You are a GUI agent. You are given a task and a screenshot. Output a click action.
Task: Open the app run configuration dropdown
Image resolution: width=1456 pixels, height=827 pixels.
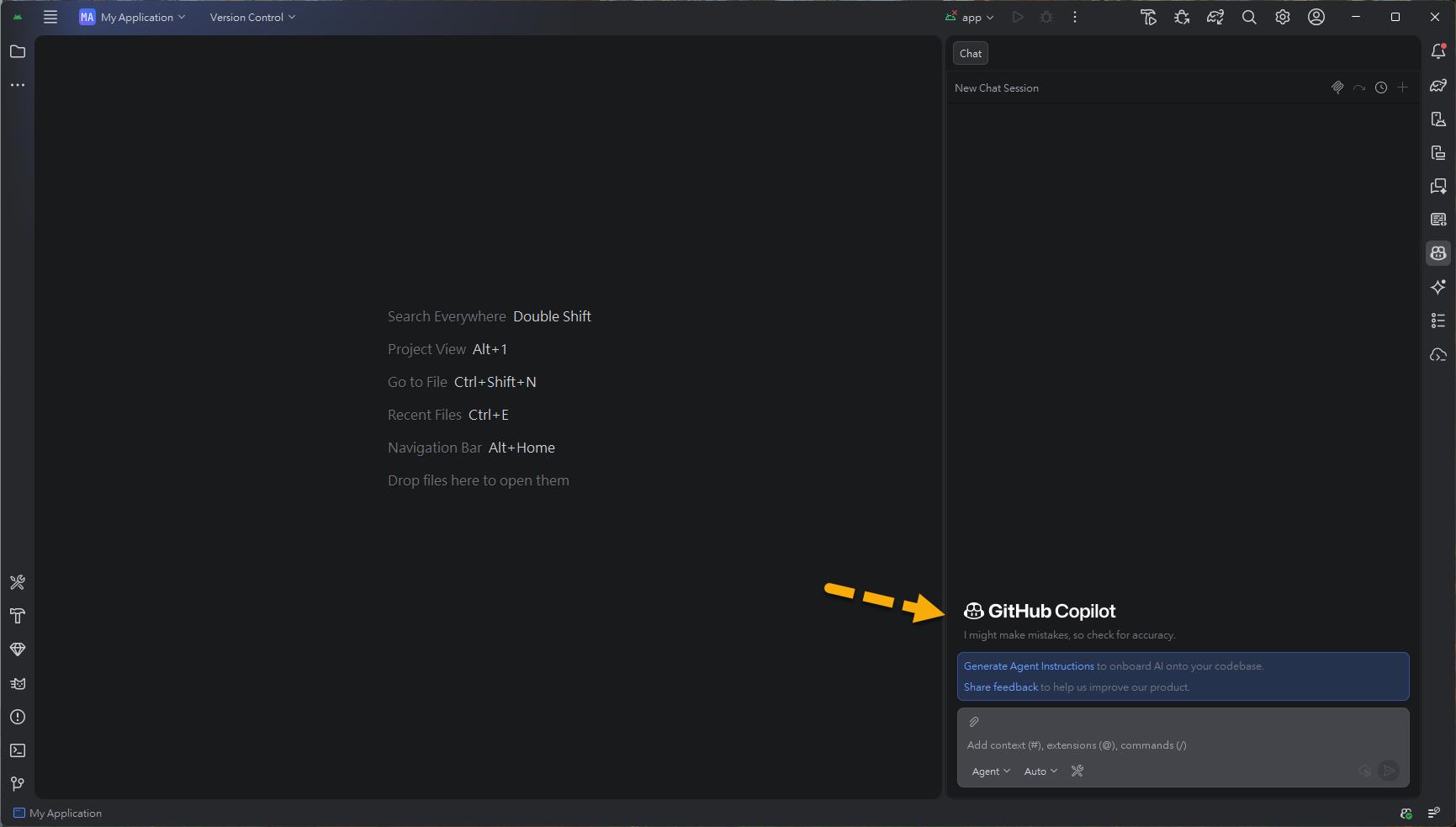point(970,17)
